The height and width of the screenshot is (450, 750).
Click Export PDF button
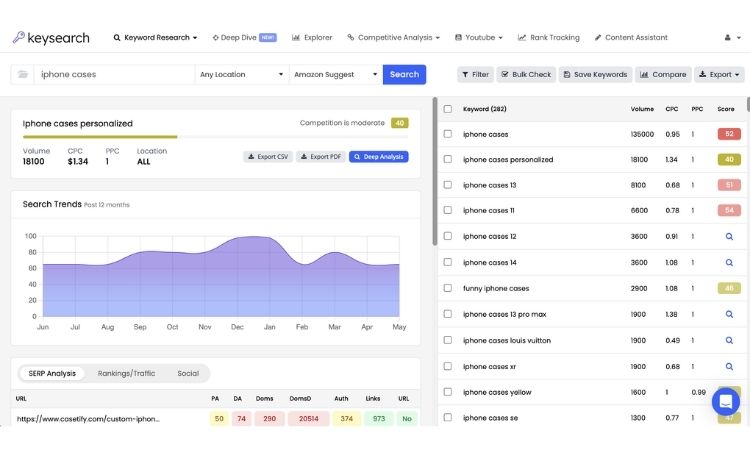(321, 157)
